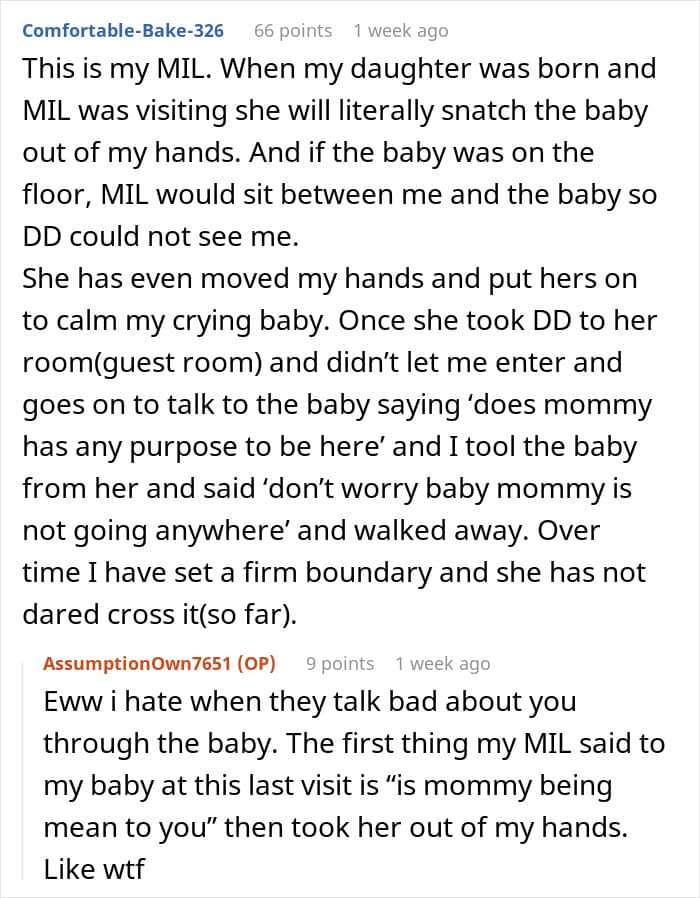The width and height of the screenshot is (700, 898).
Task: Open the reply's '1 week ago' timestamp
Action: [443, 663]
